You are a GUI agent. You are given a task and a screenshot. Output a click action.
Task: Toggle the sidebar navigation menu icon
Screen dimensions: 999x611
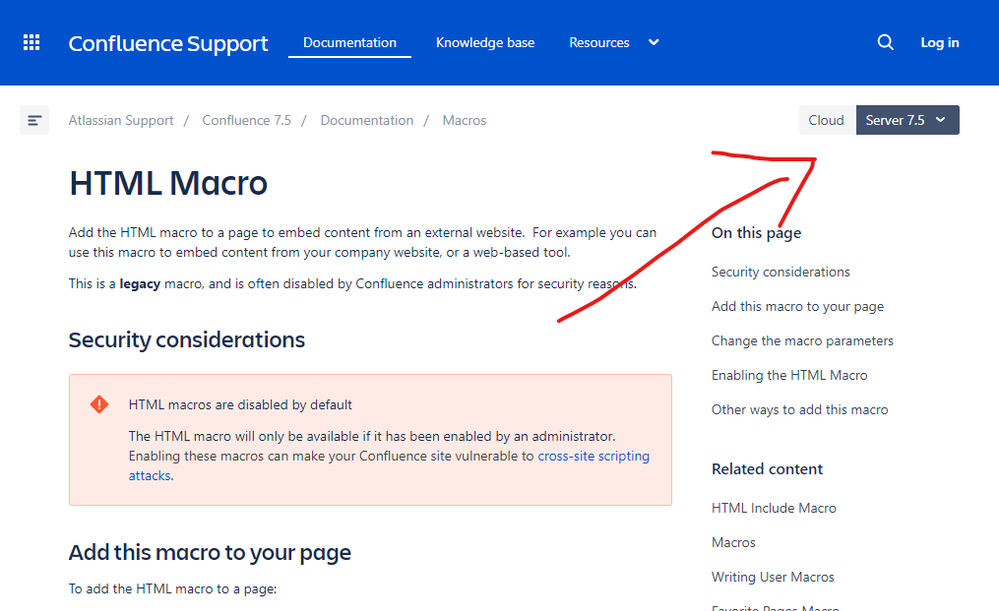click(x=34, y=120)
